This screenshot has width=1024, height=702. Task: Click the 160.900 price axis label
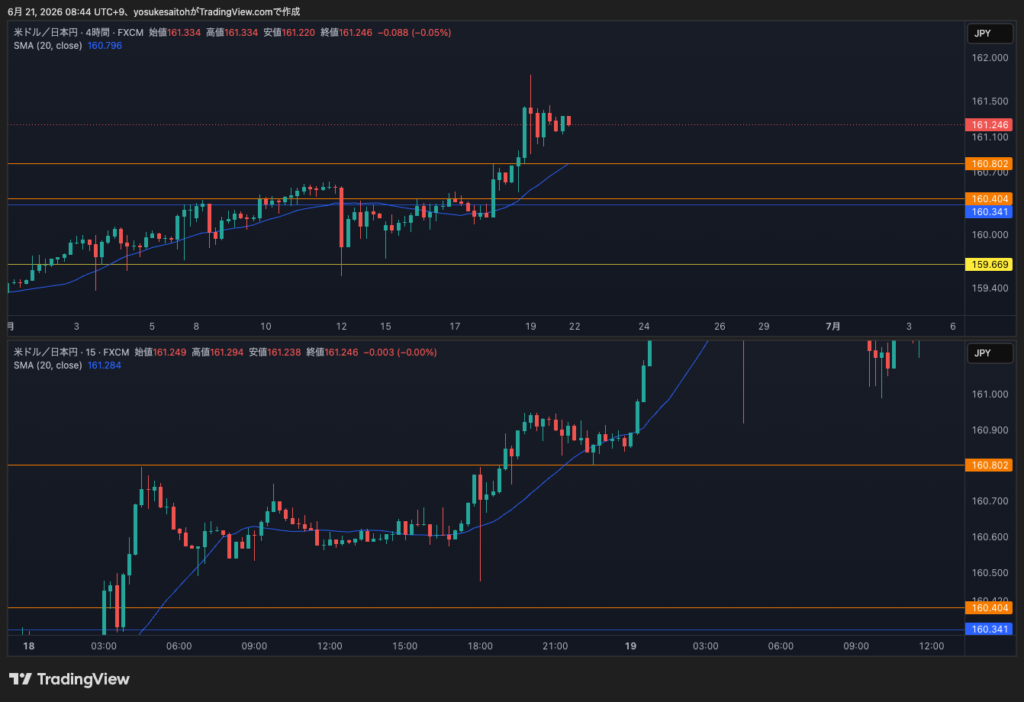pos(989,430)
